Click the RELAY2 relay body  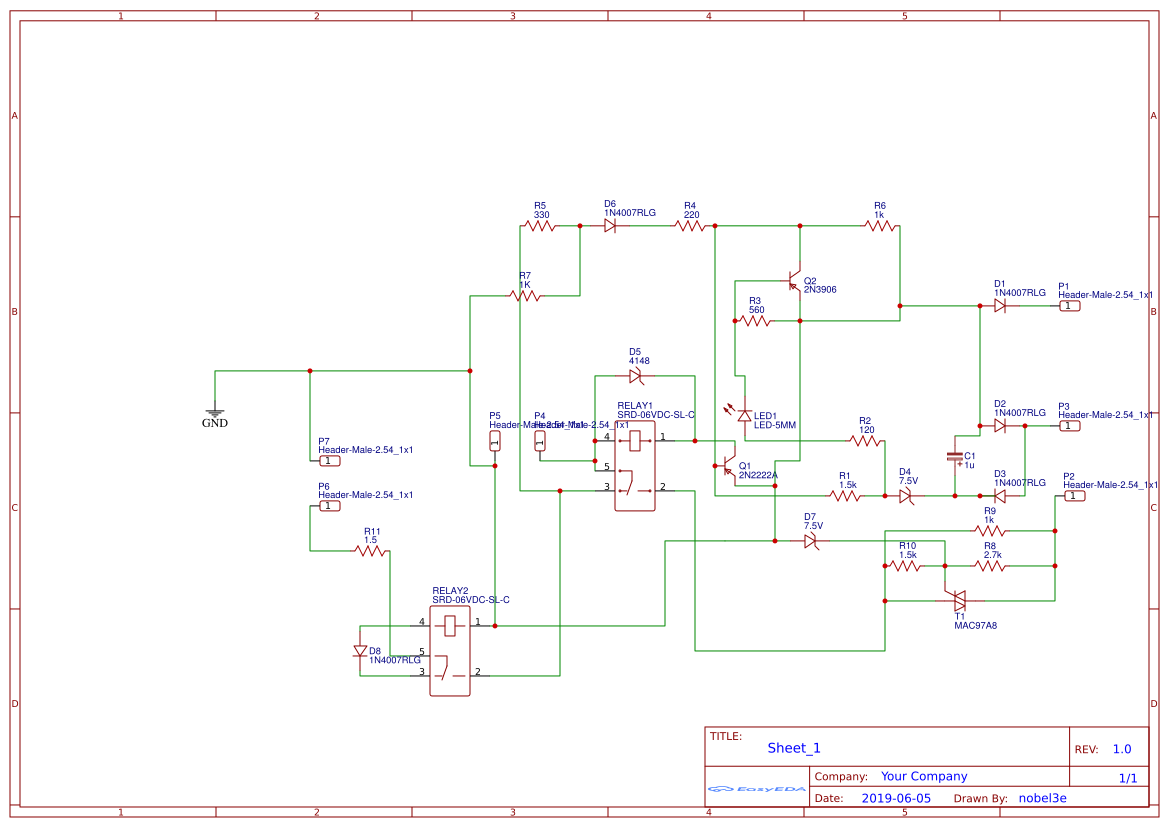450,651
